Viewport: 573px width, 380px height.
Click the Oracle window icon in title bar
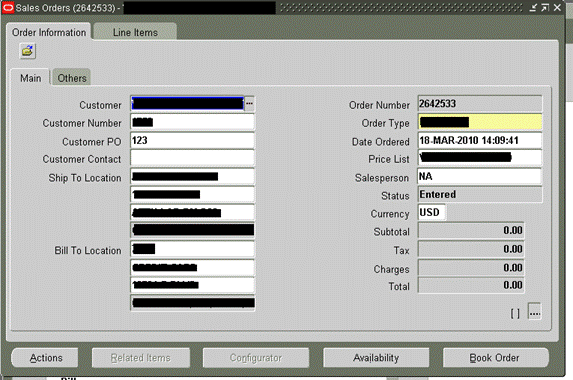pyautogui.click(x=8, y=7)
